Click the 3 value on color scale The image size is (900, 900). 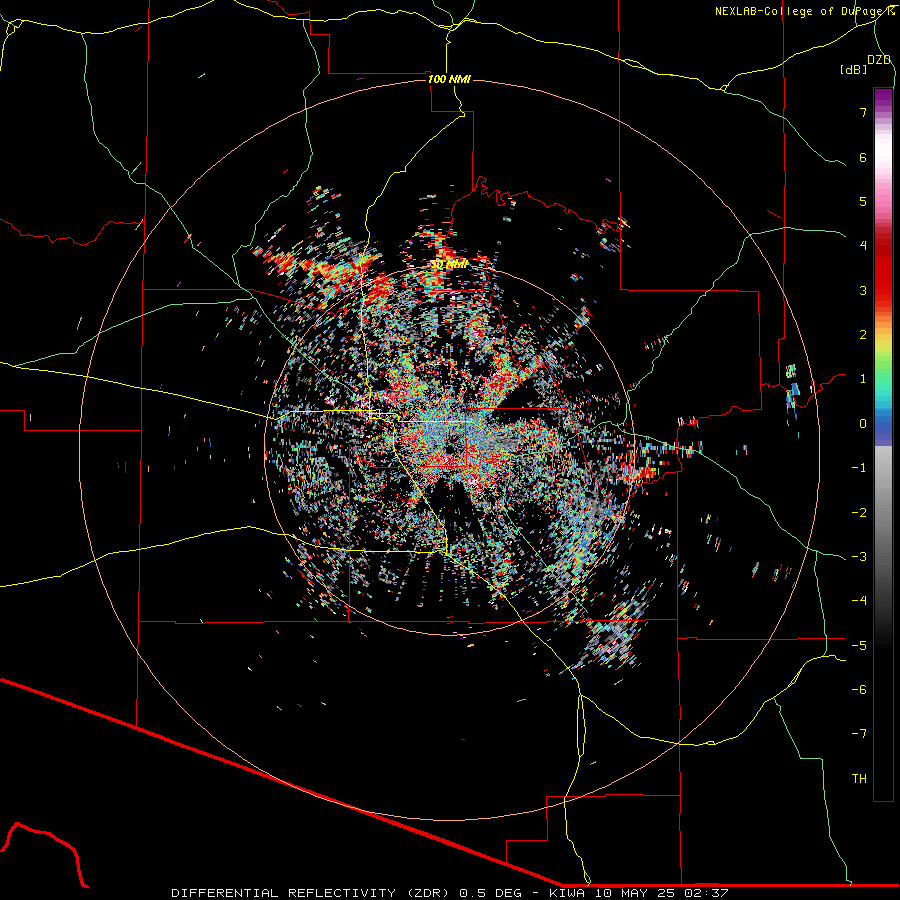click(x=863, y=290)
